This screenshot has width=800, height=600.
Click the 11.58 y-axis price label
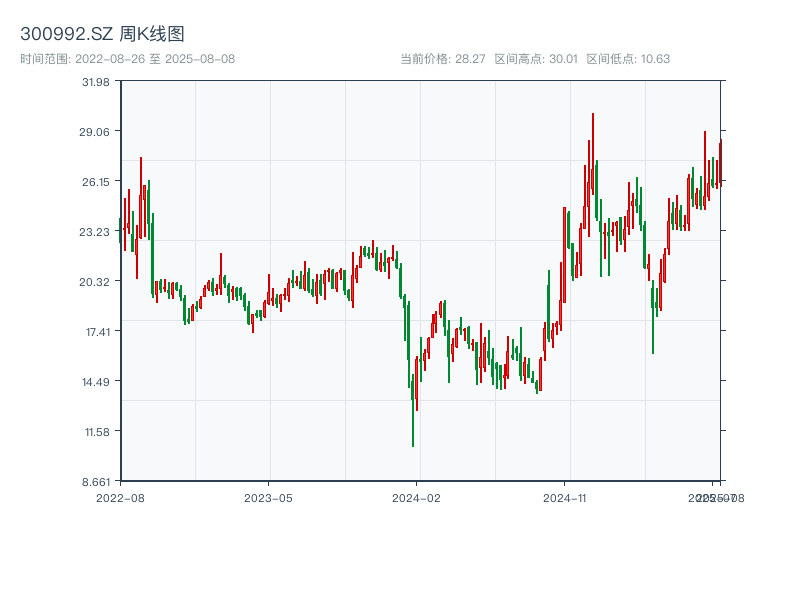(96, 432)
